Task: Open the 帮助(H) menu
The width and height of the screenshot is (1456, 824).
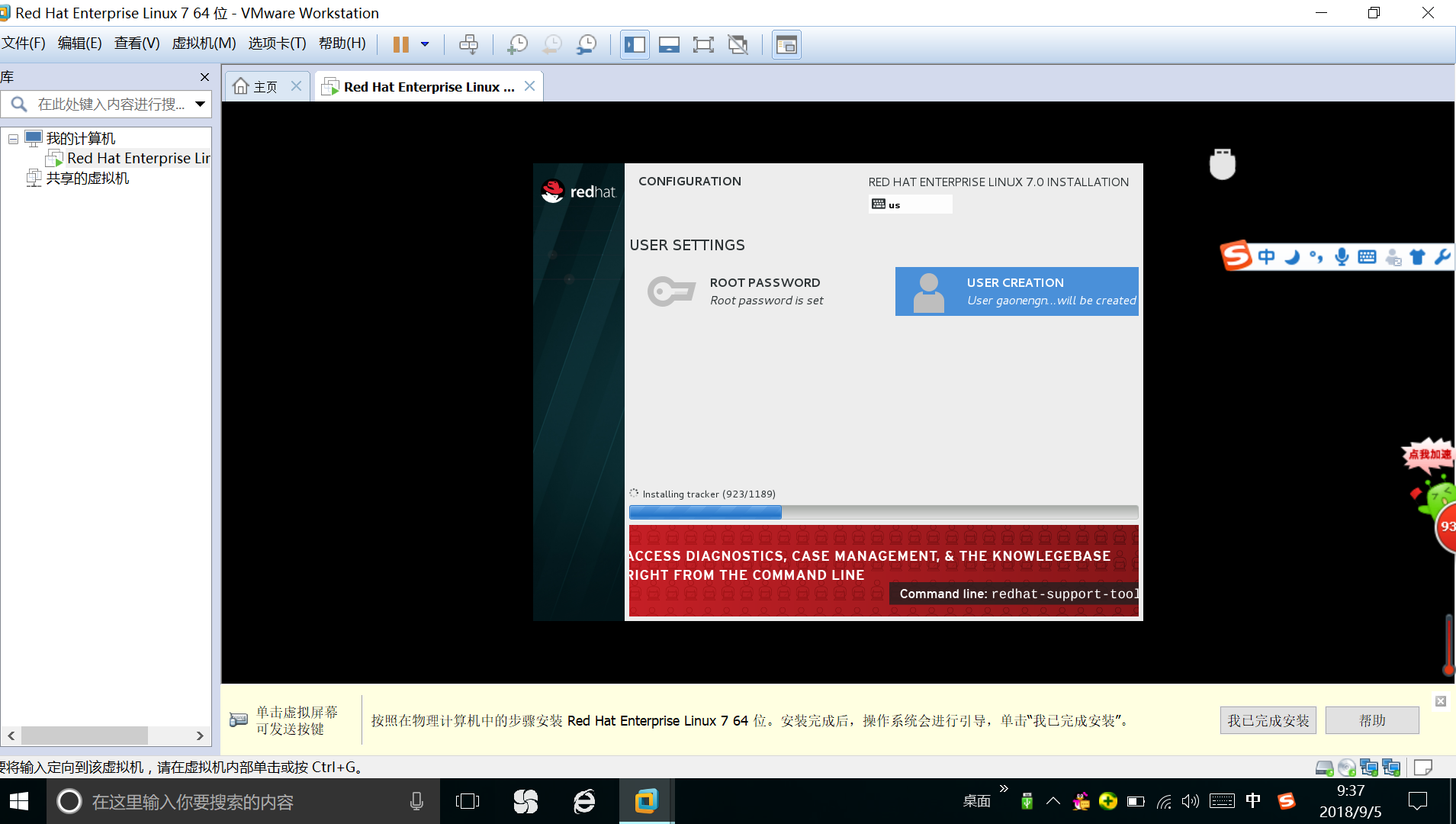Action: 342,43
